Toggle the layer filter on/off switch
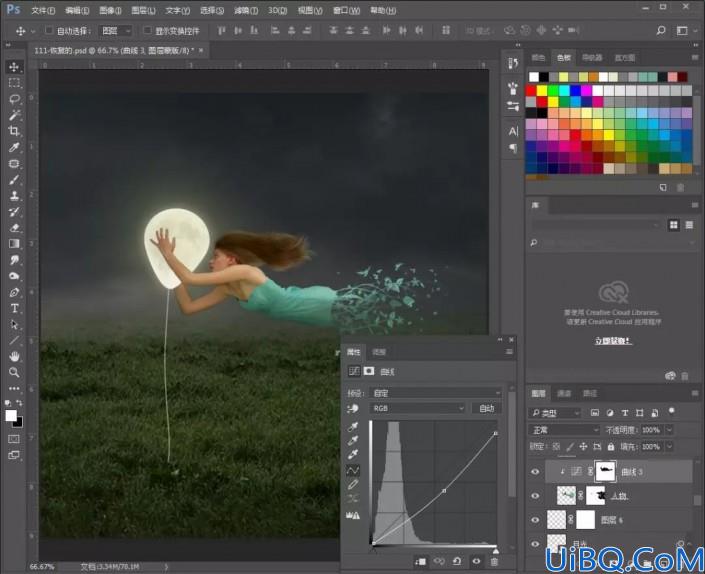 [672, 411]
